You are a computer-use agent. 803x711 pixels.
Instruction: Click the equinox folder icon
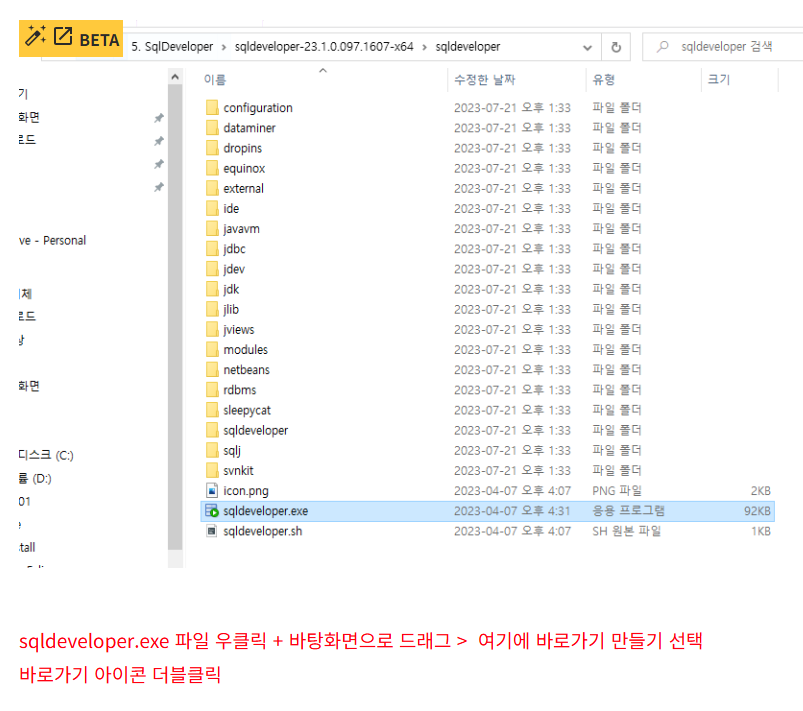[x=212, y=168]
